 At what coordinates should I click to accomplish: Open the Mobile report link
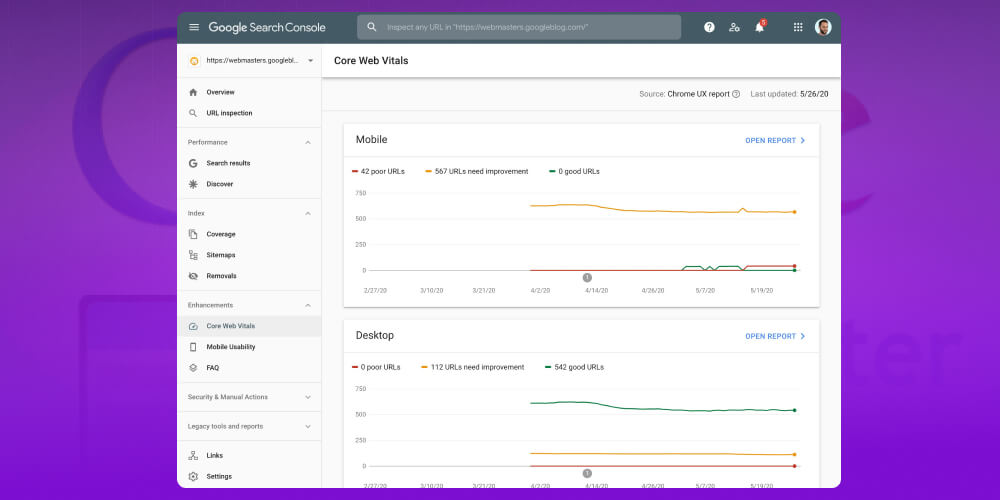(775, 140)
